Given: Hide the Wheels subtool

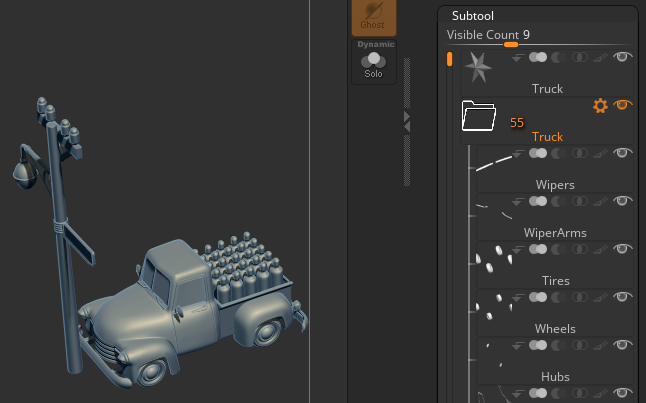Looking at the screenshot, I should [x=623, y=297].
